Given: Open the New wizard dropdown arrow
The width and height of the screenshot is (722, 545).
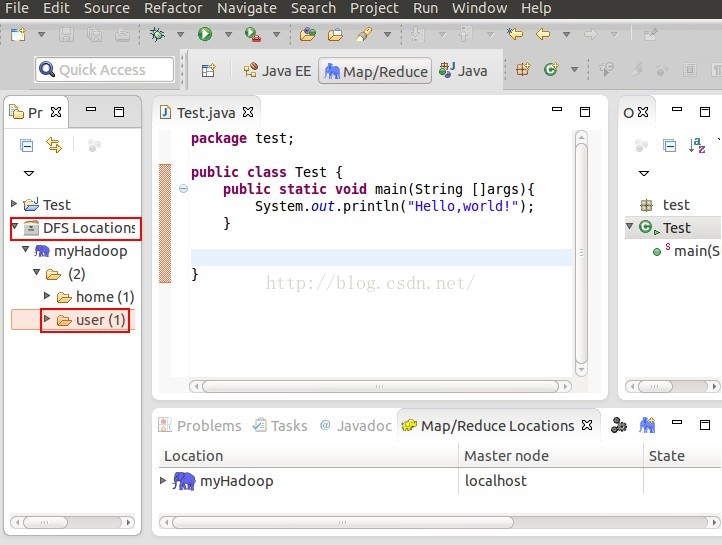Looking at the screenshot, I should (x=41, y=35).
